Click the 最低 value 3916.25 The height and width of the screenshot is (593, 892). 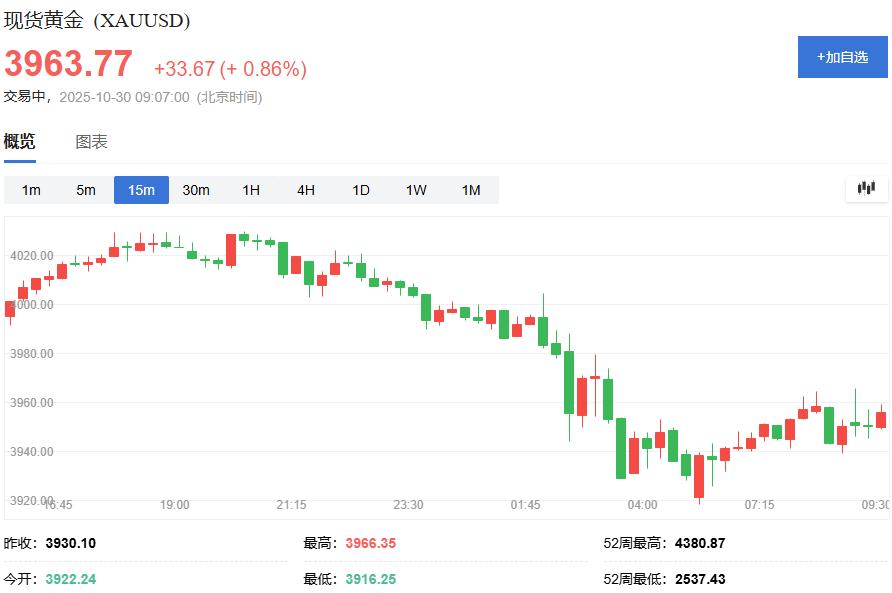pos(370,578)
